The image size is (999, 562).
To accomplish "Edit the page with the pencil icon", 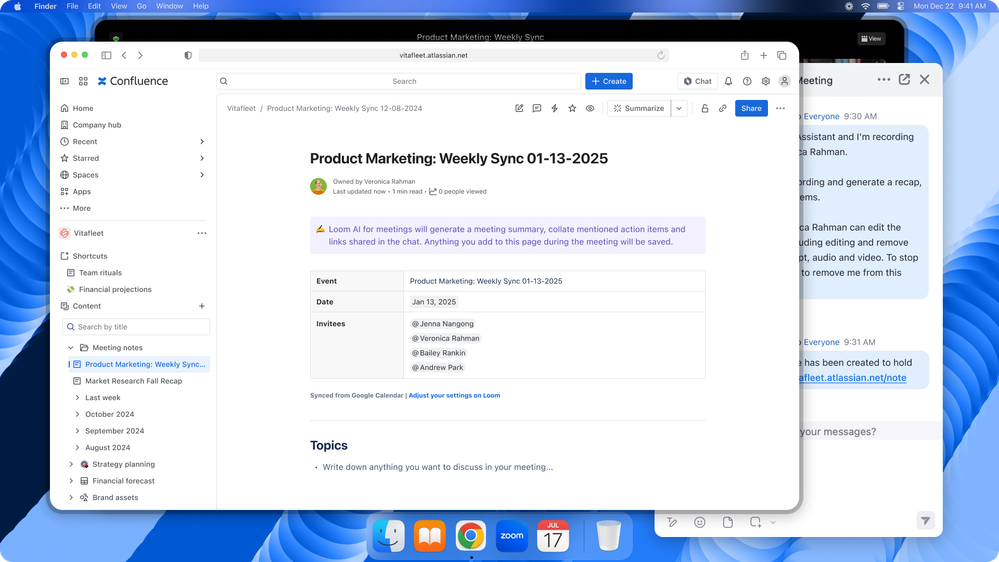I will pos(519,108).
